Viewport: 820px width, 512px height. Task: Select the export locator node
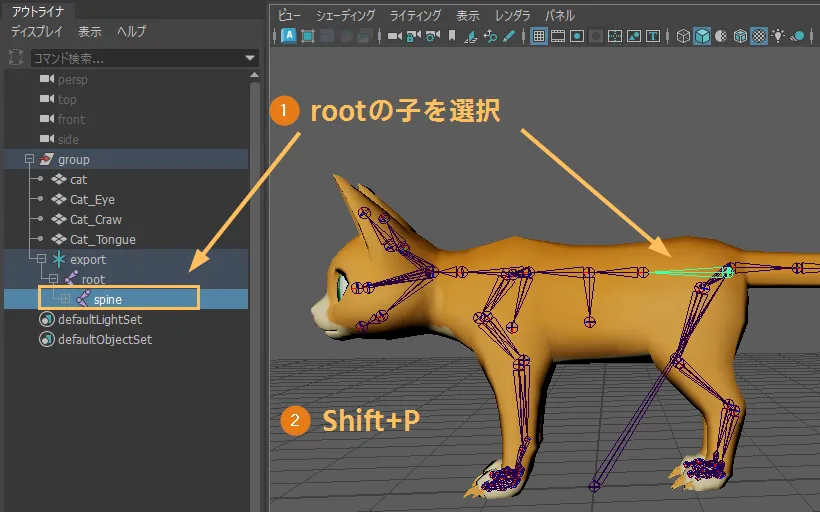click(x=88, y=259)
